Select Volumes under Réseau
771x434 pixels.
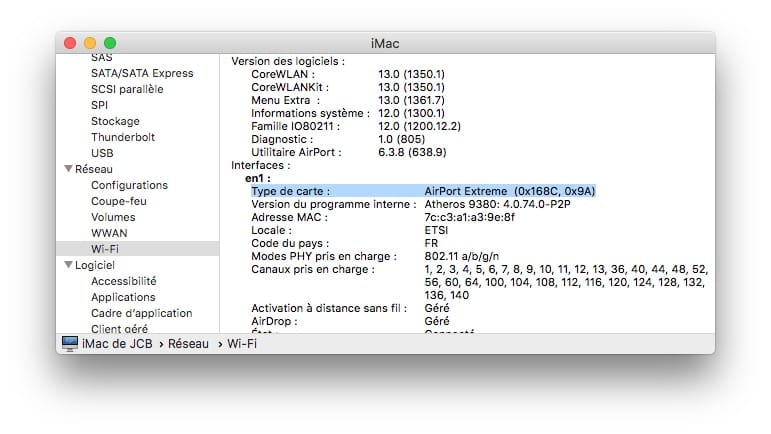pyautogui.click(x=113, y=217)
